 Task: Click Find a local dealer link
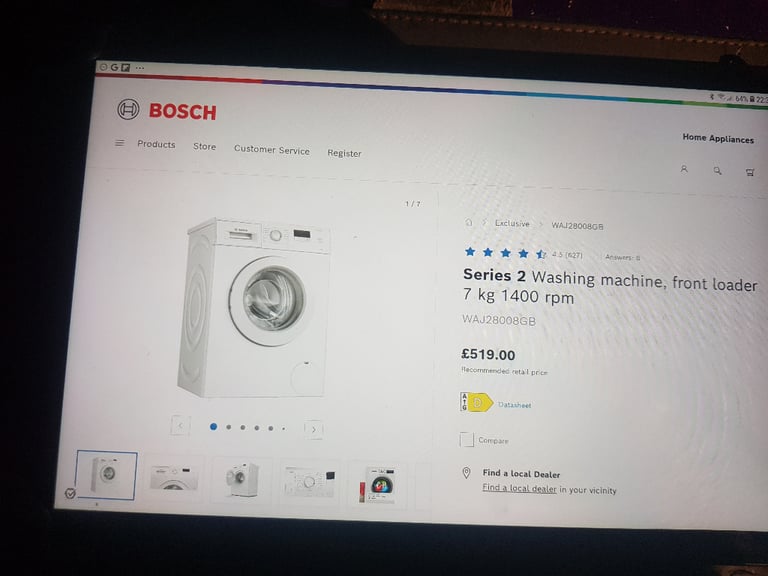tap(519, 488)
